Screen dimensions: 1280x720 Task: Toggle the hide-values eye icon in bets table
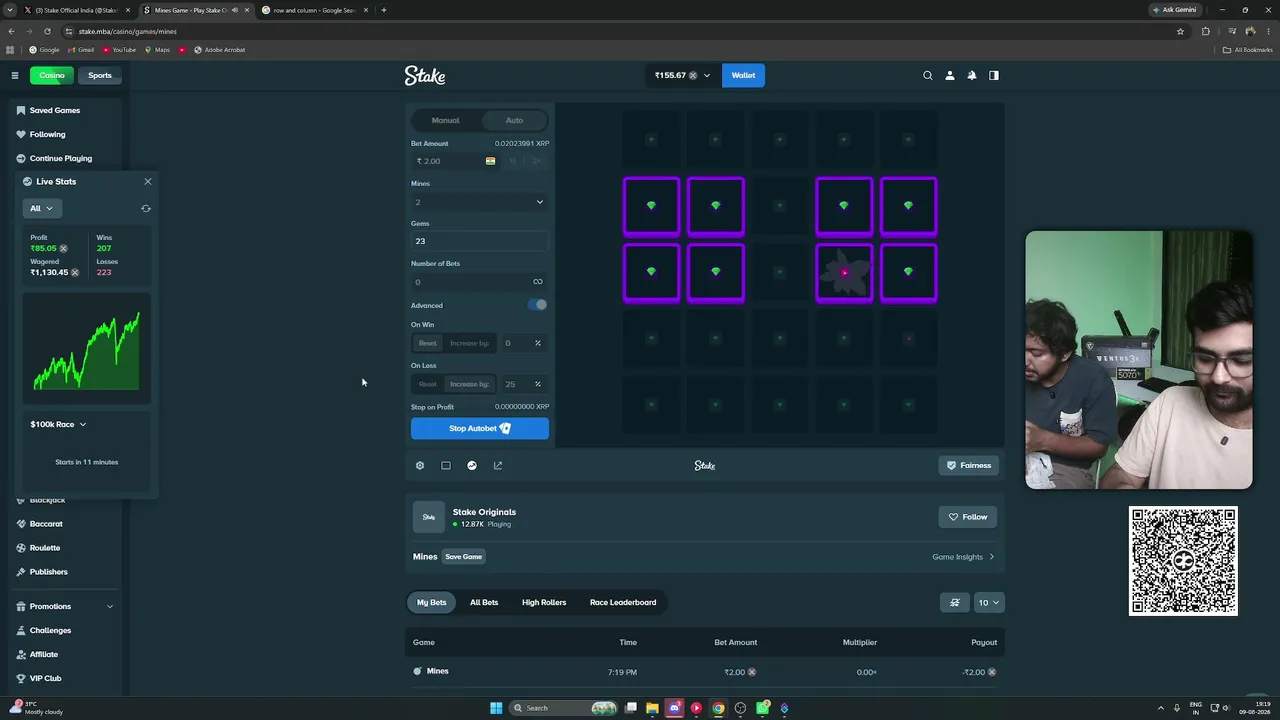(x=955, y=602)
